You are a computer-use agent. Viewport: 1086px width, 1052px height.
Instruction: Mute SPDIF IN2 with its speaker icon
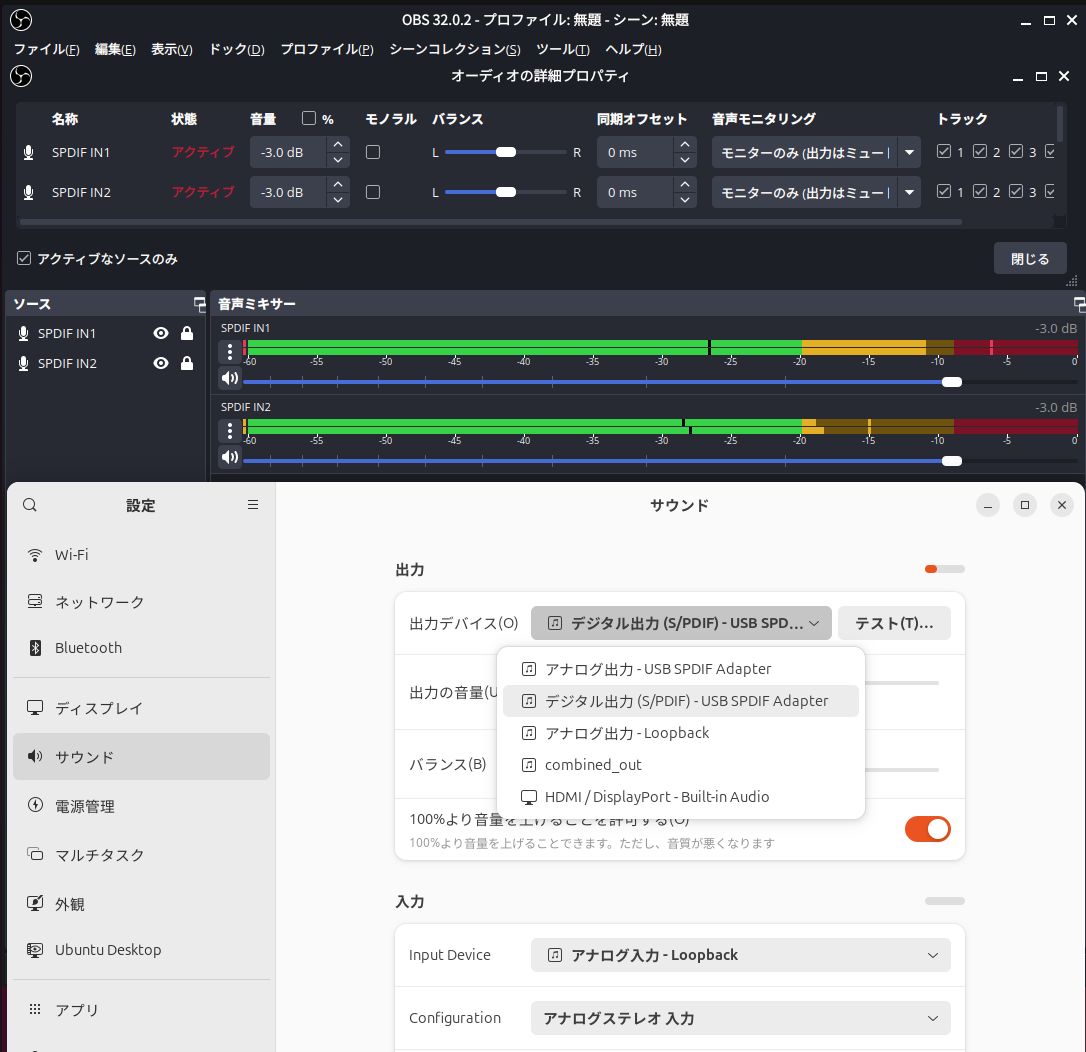pyautogui.click(x=230, y=457)
